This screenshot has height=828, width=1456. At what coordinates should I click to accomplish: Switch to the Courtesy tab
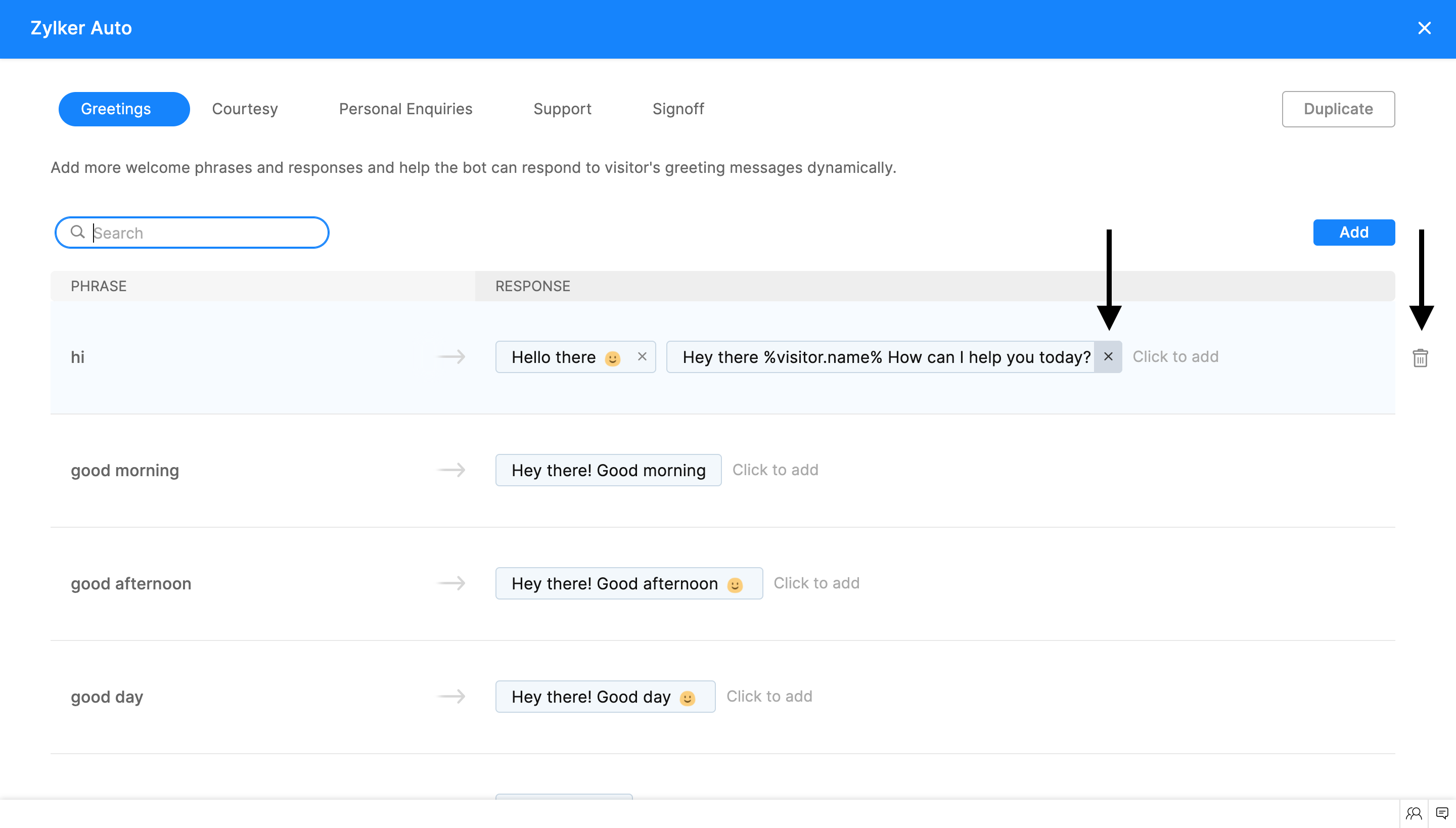click(245, 109)
